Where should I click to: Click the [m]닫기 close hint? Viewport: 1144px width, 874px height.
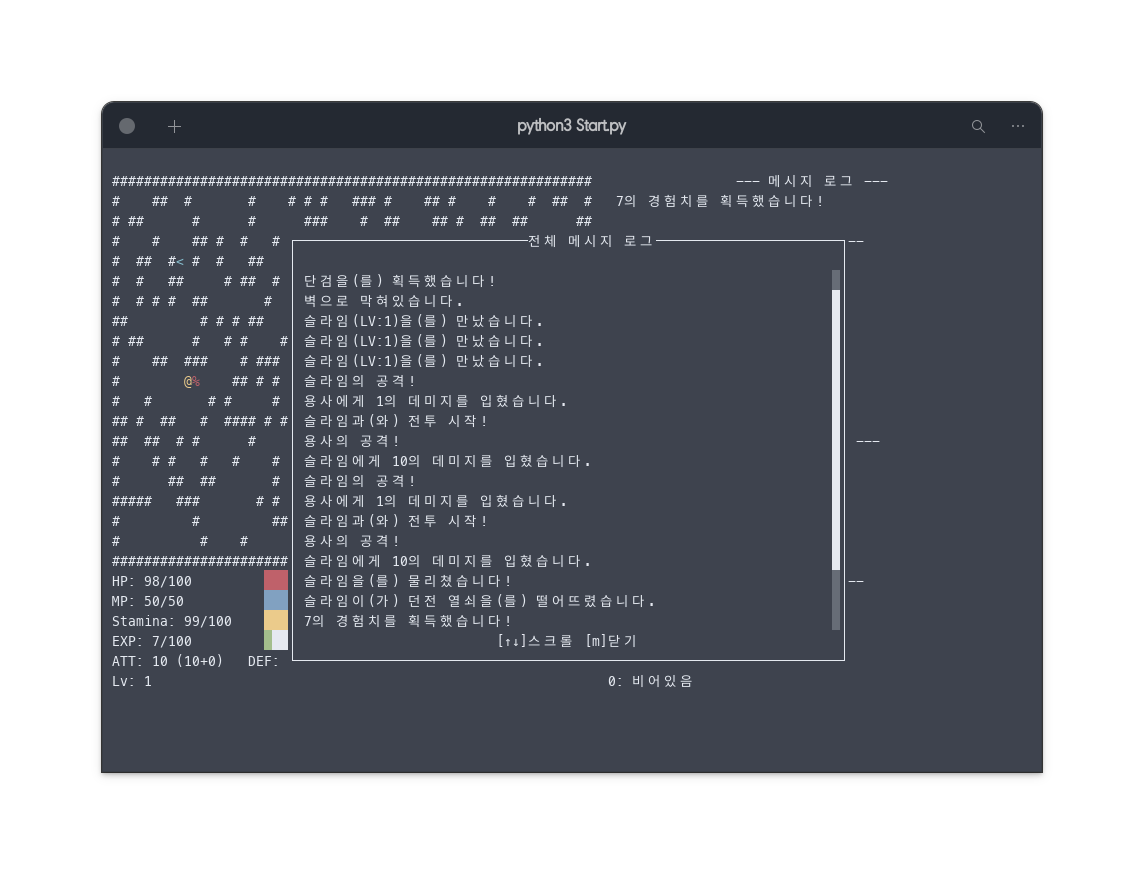point(611,640)
